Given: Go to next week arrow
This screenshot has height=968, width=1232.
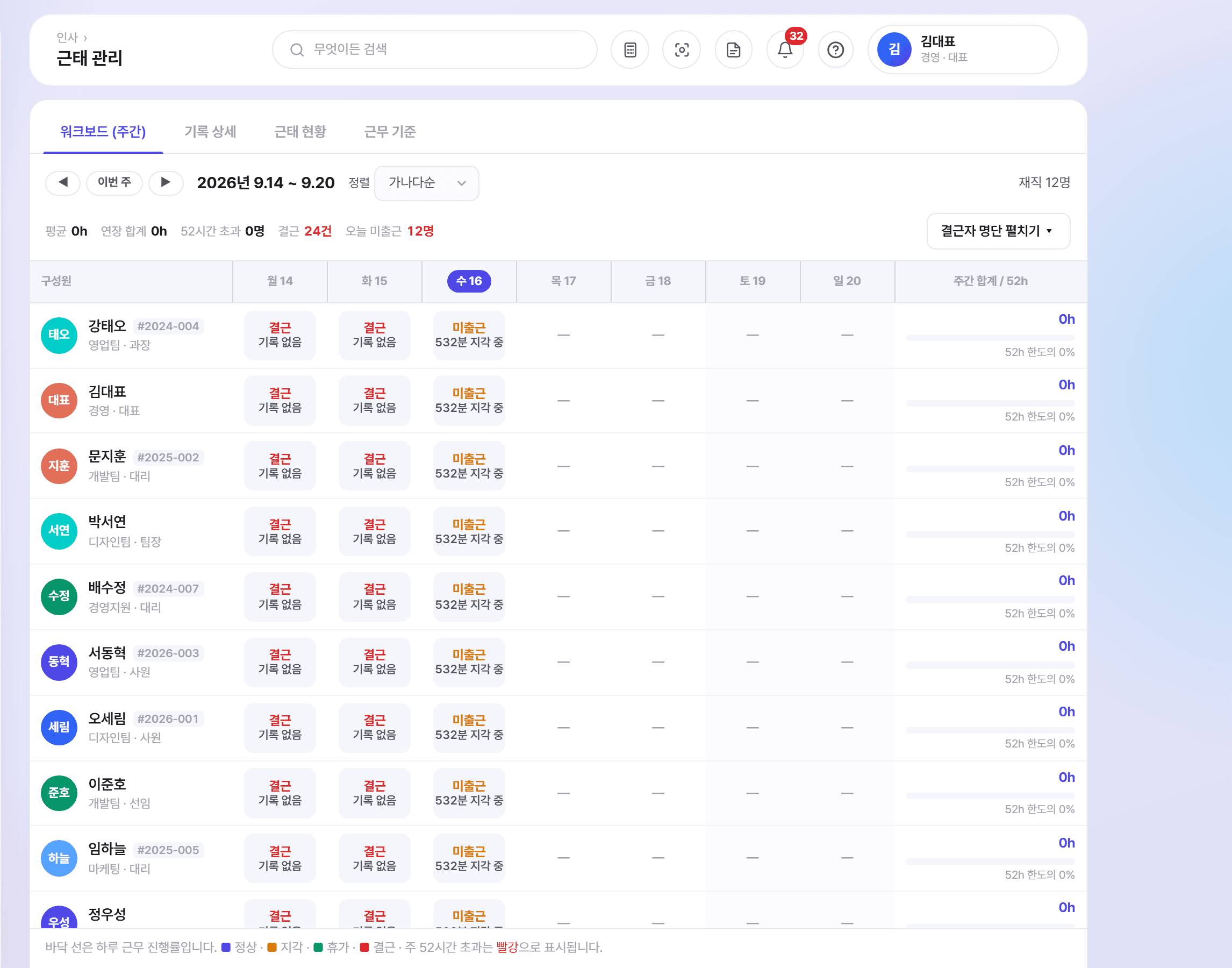Looking at the screenshot, I should click(166, 182).
